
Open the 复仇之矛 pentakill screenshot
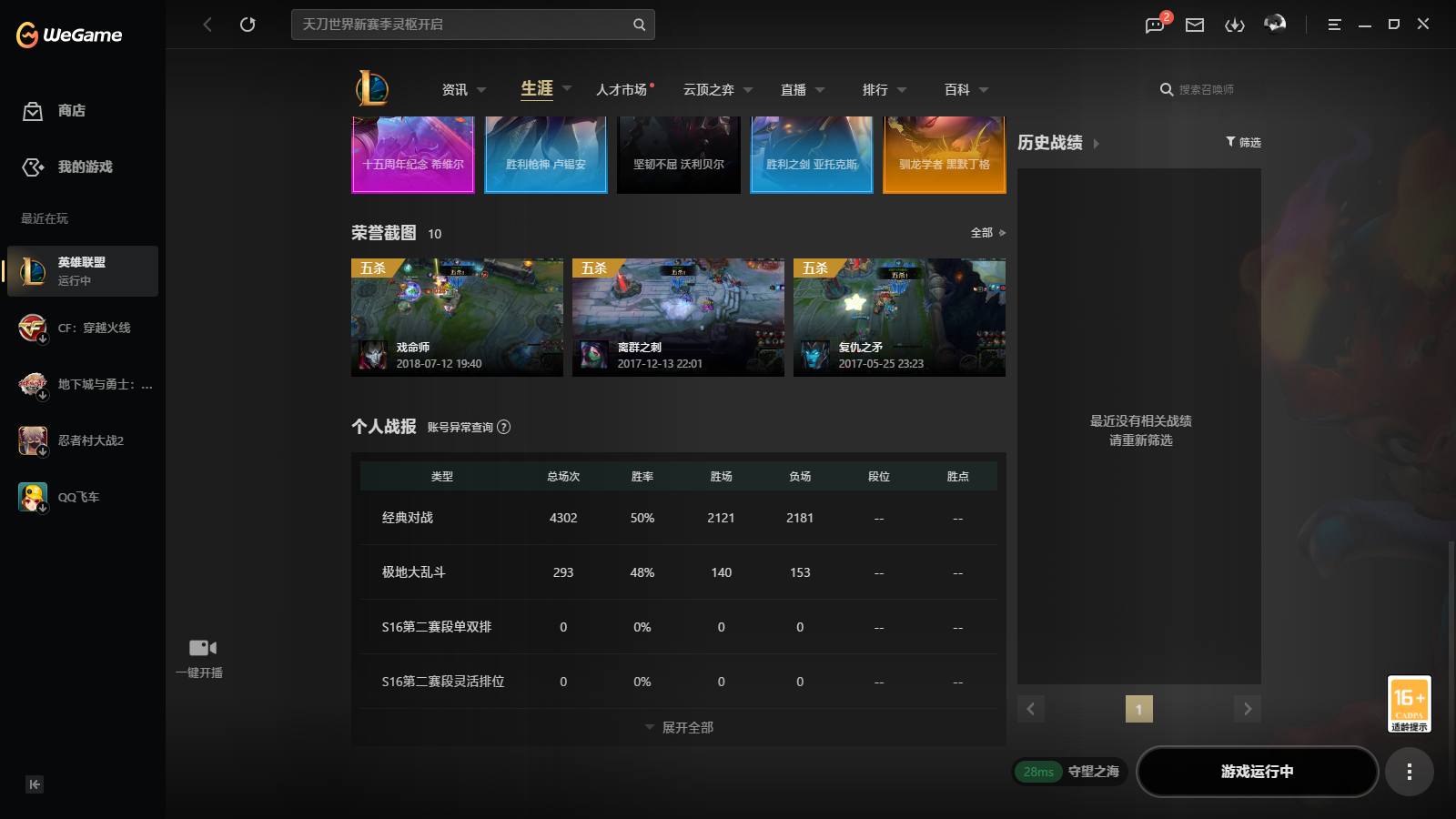point(899,318)
